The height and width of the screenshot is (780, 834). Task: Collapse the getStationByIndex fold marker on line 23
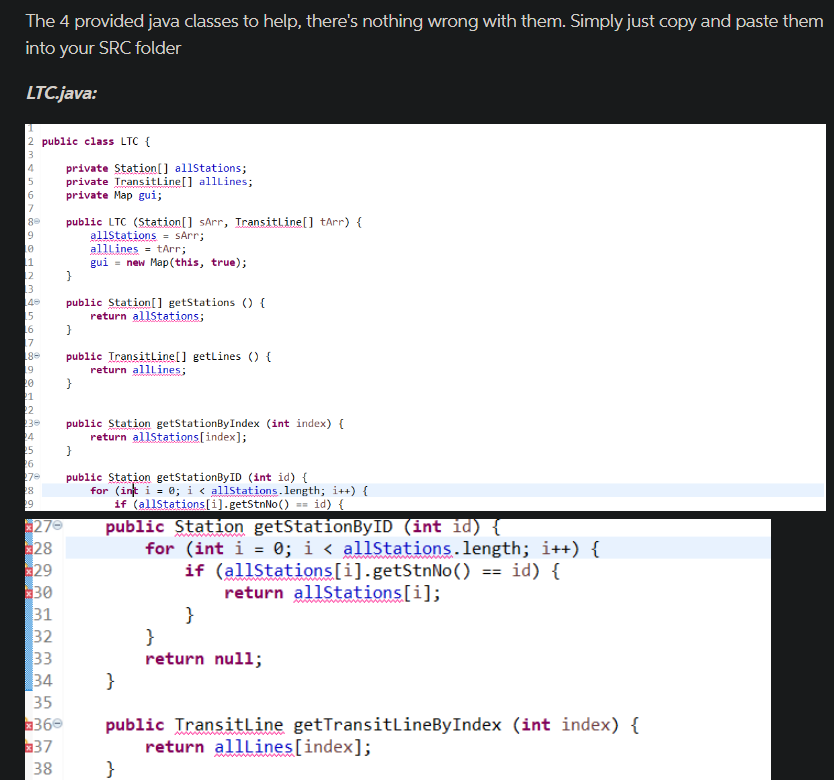tap(36, 423)
